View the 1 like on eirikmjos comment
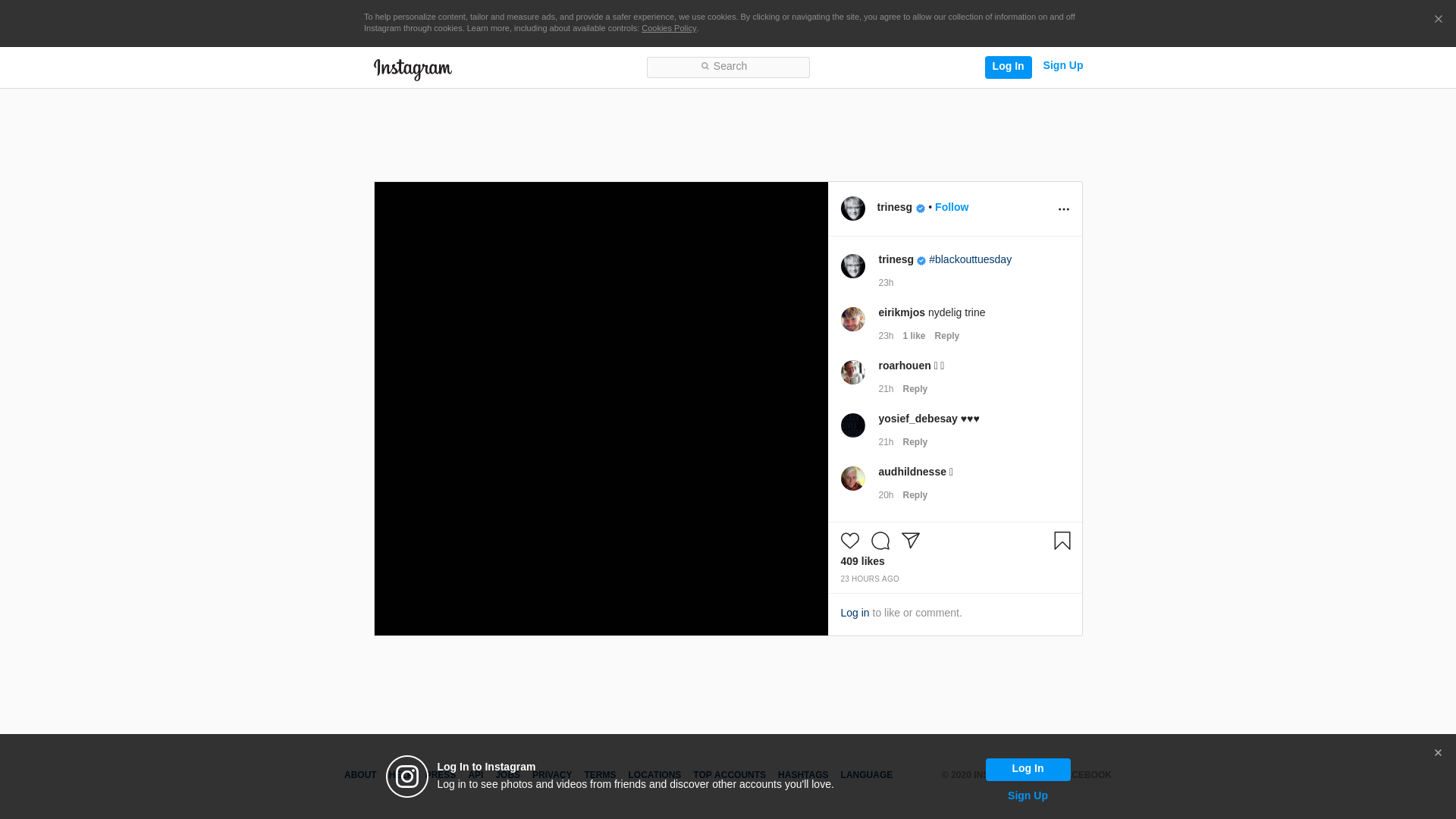This screenshot has width=1456, height=819. 914,336
